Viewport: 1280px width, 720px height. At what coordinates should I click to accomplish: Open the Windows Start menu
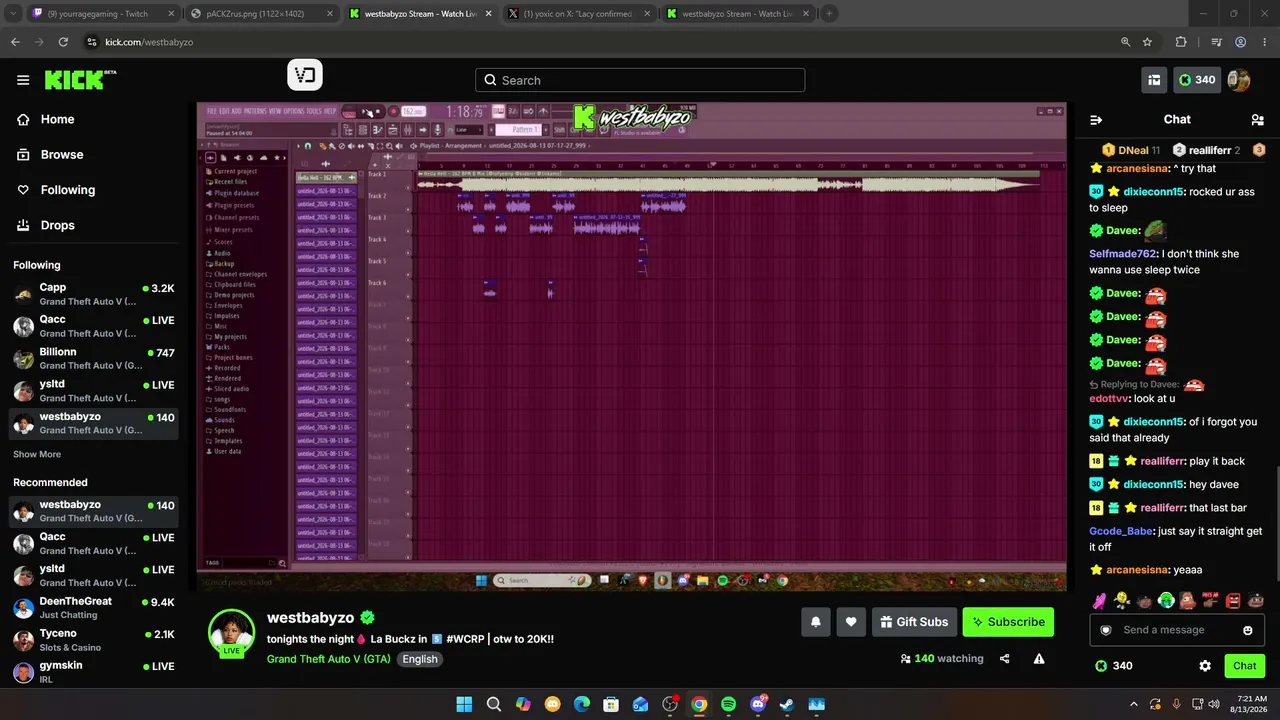click(x=464, y=704)
